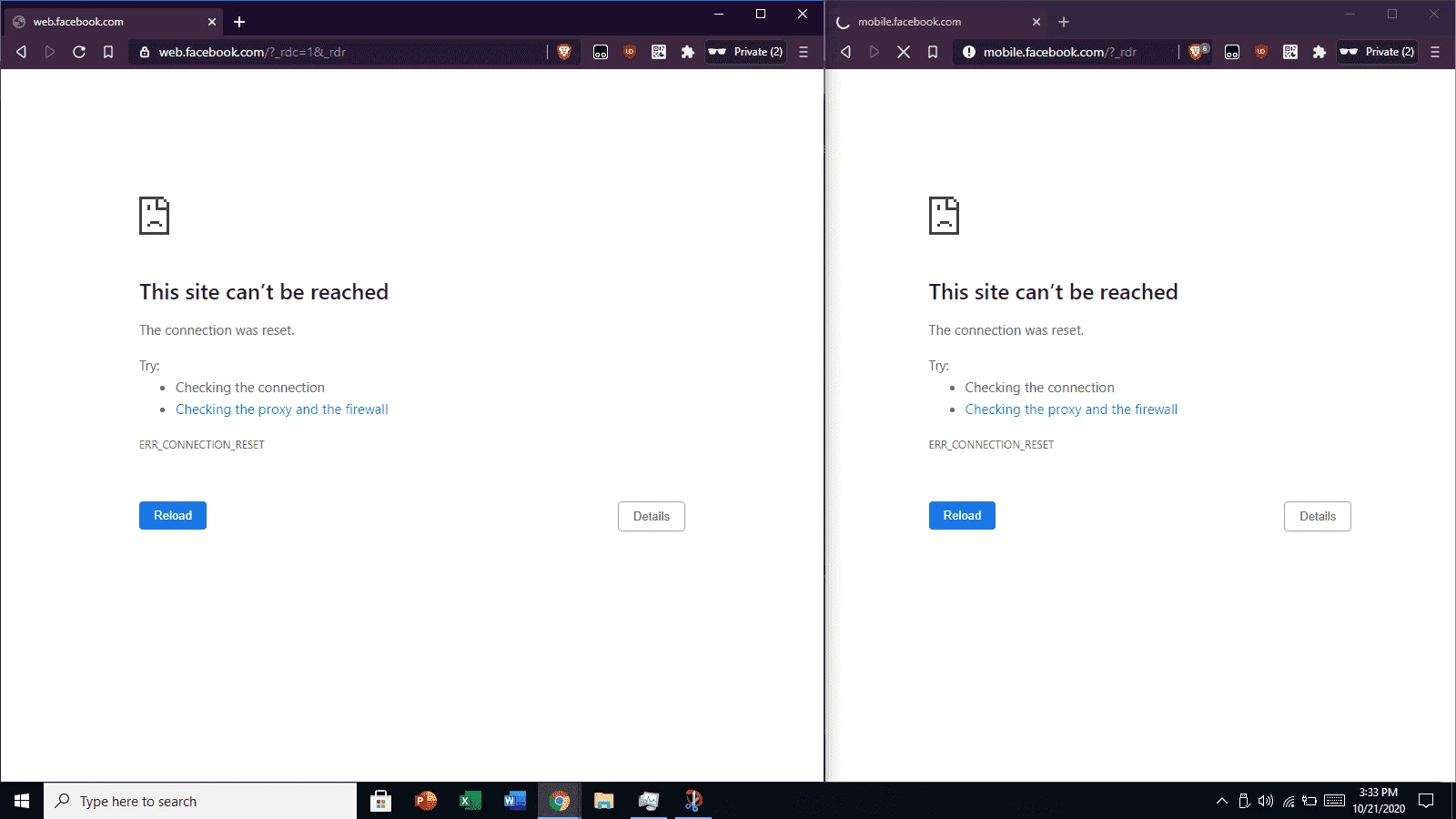This screenshot has width=1456, height=819.
Task: Click the taskbar search box
Action: click(200, 801)
